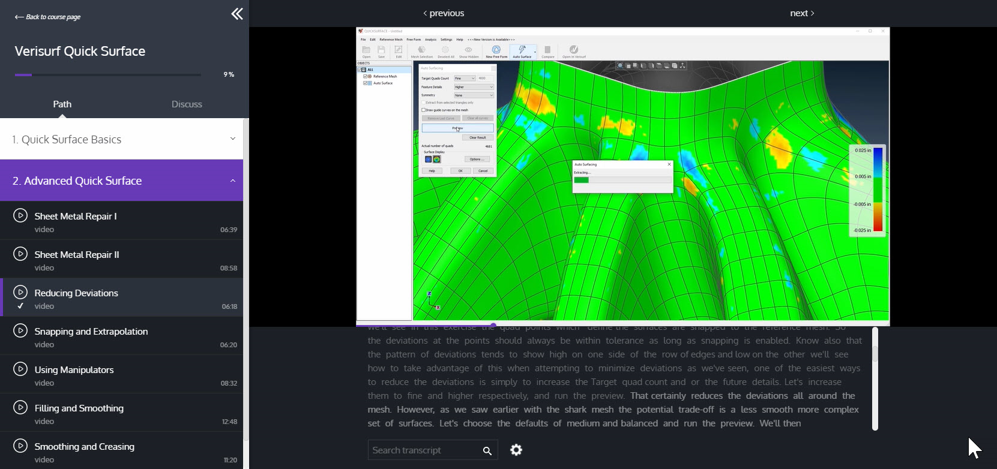Click the Open toolbar icon in QuickSurface
Screen dimensions: 997x469
(366, 52)
